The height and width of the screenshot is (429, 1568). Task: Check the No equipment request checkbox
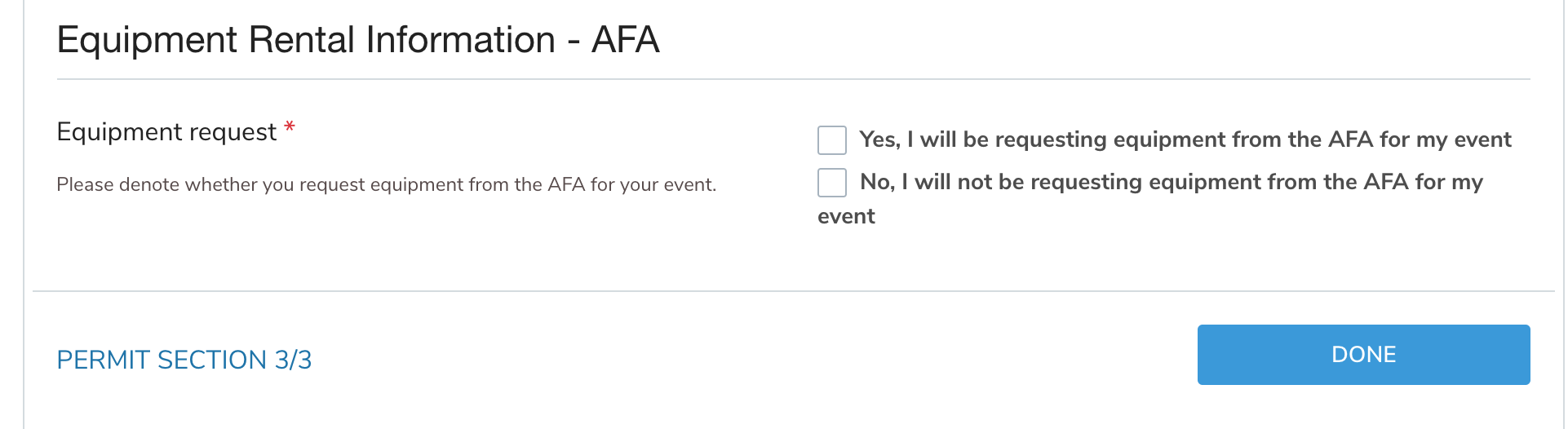coord(832,183)
